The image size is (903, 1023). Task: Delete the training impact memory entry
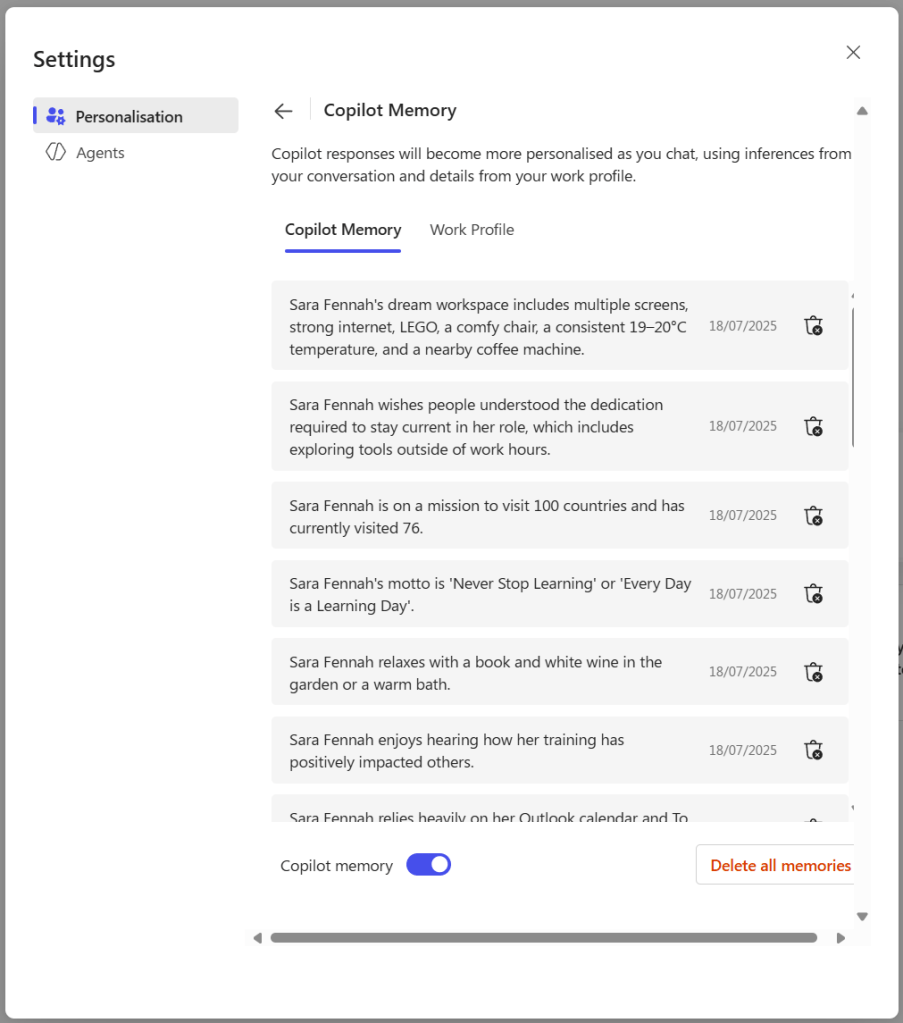point(813,750)
